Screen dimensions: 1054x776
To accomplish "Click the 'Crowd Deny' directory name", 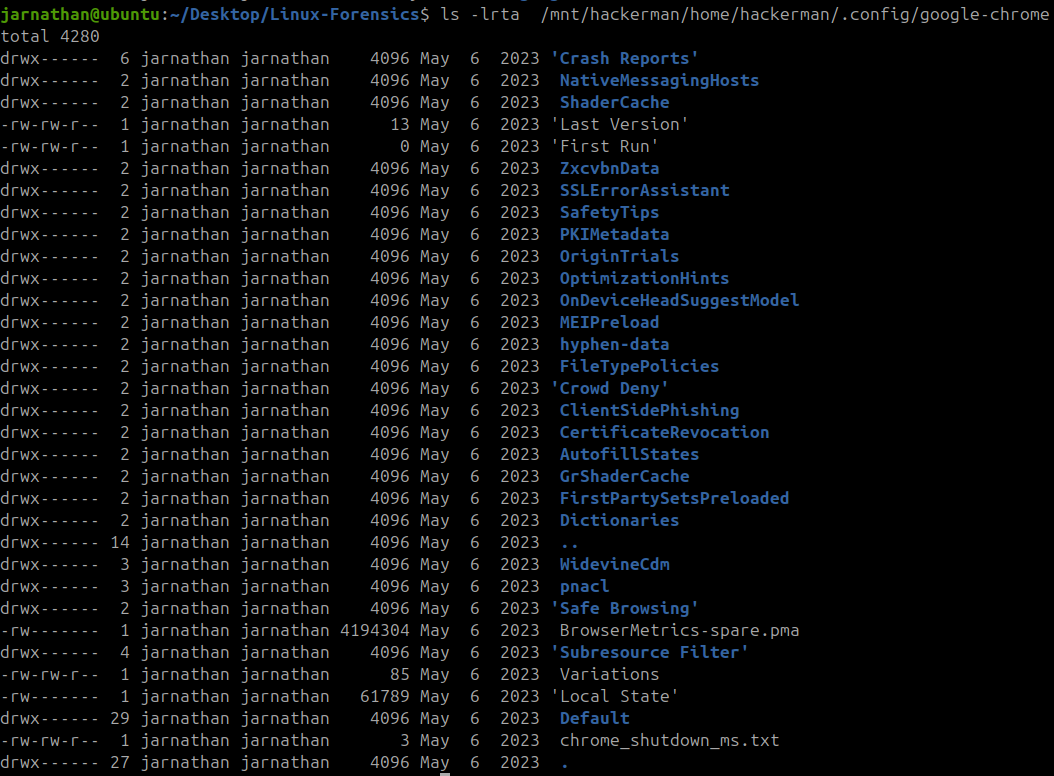I will coord(609,388).
